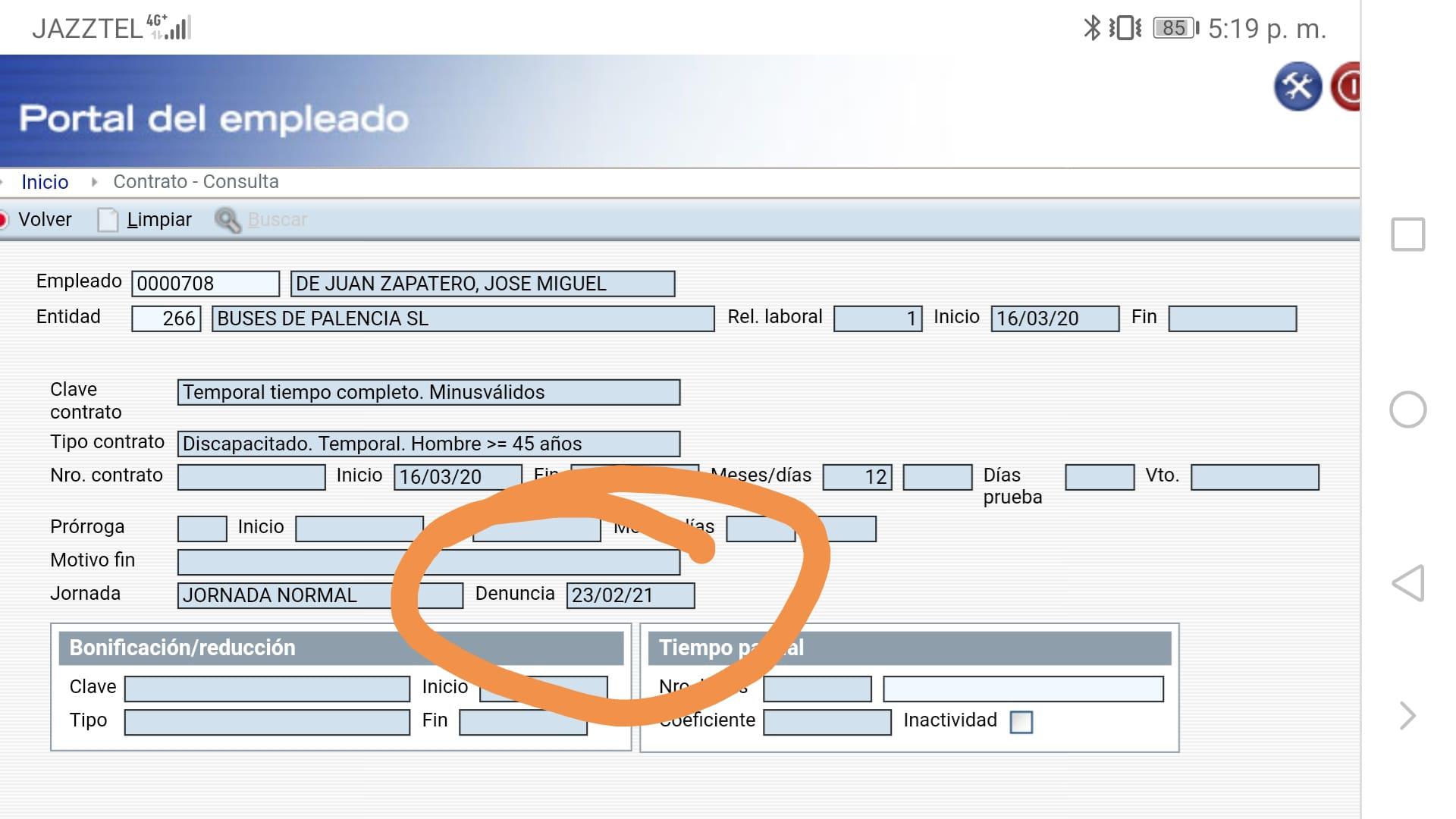Screen dimensions: 1456x819
Task: Click the Limpiar button label
Action: (x=159, y=220)
